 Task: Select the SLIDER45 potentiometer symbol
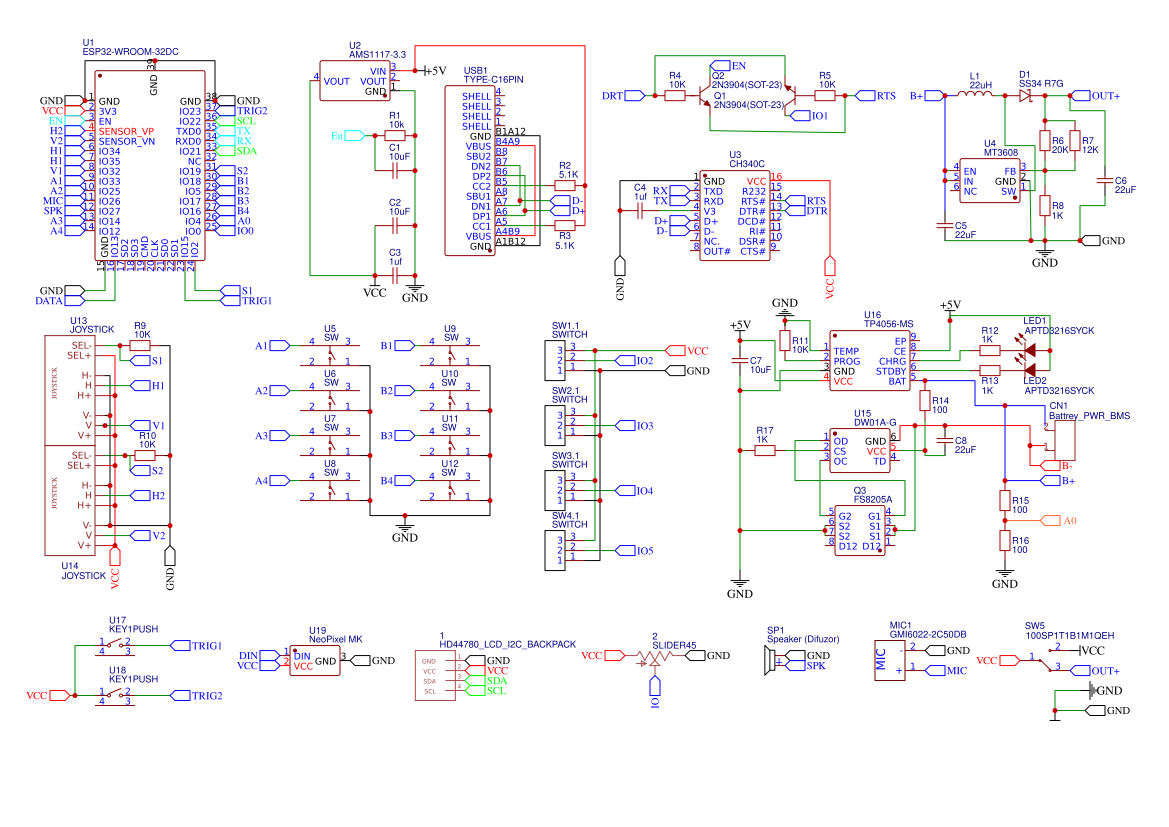tap(654, 656)
